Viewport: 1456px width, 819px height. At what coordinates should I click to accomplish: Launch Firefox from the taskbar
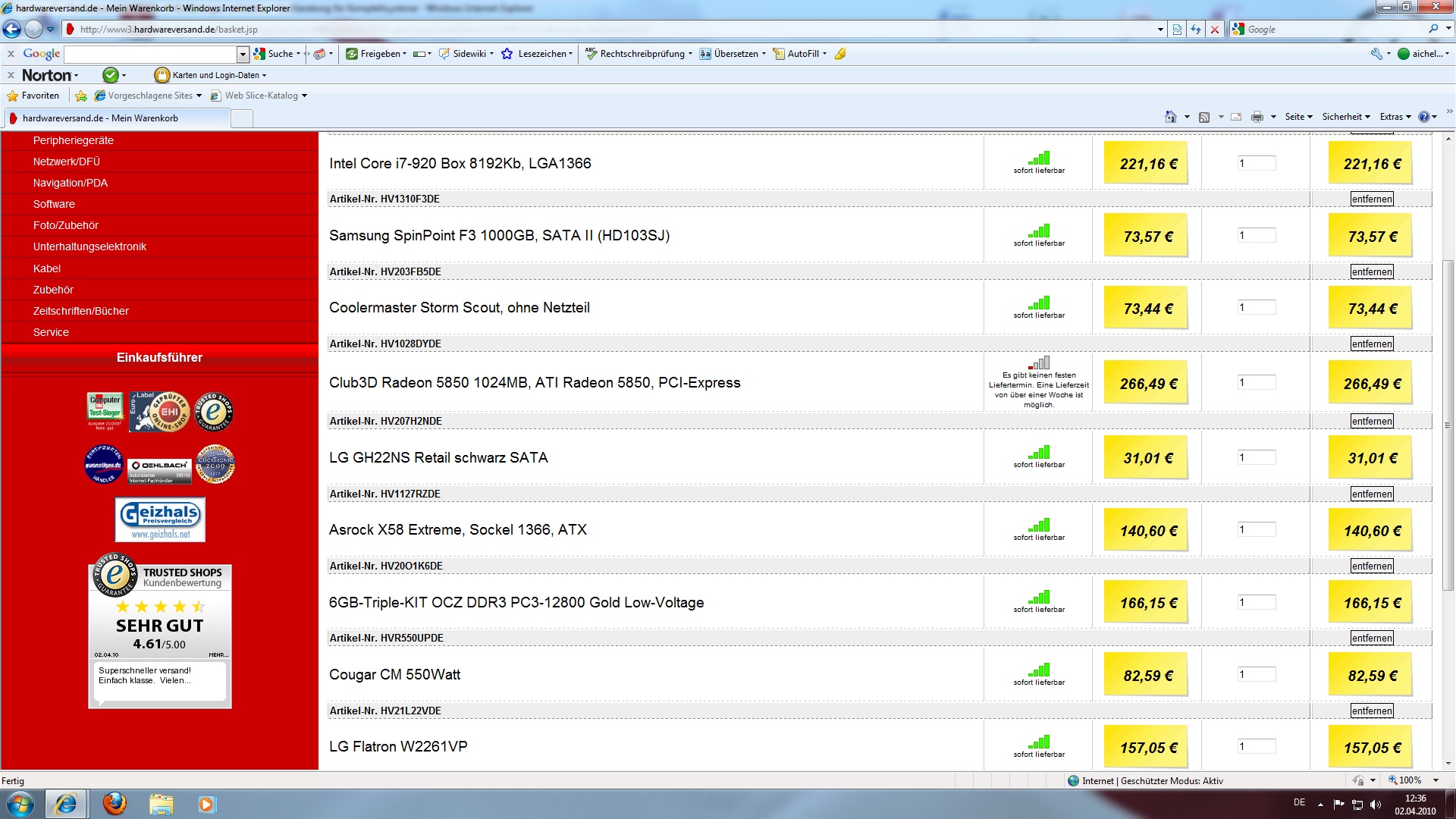click(x=115, y=803)
